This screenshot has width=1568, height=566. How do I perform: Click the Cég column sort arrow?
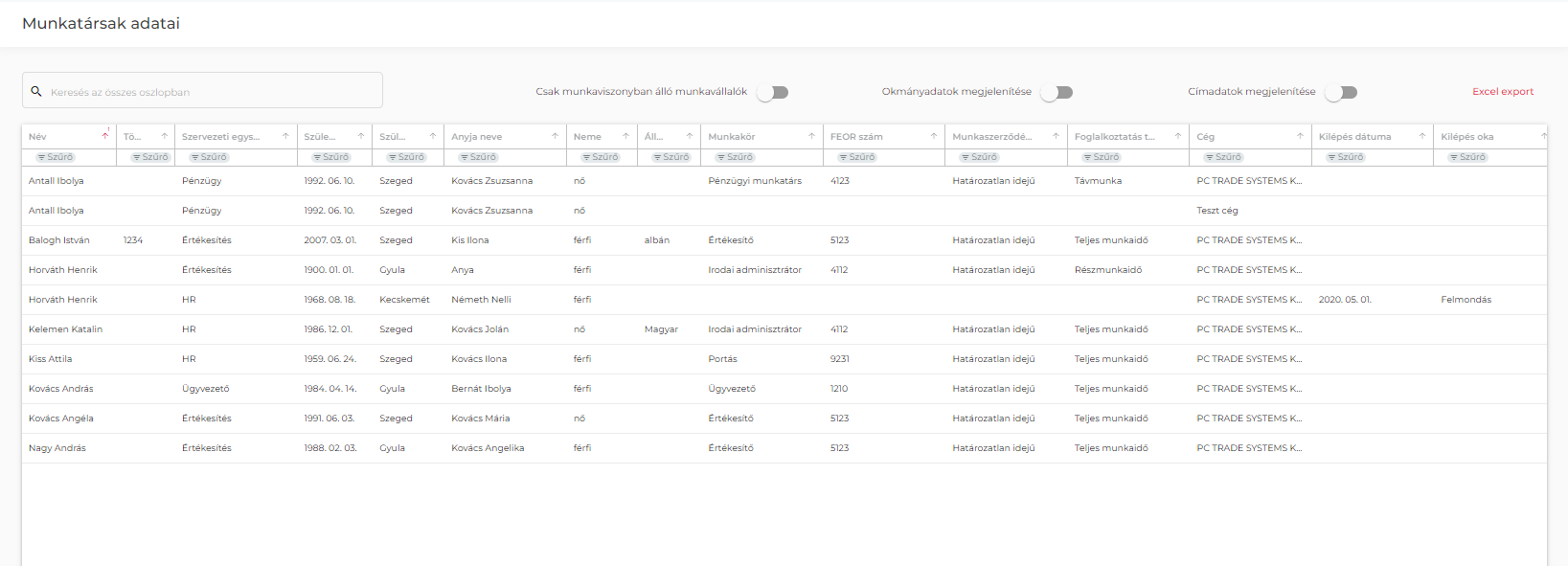[1300, 136]
